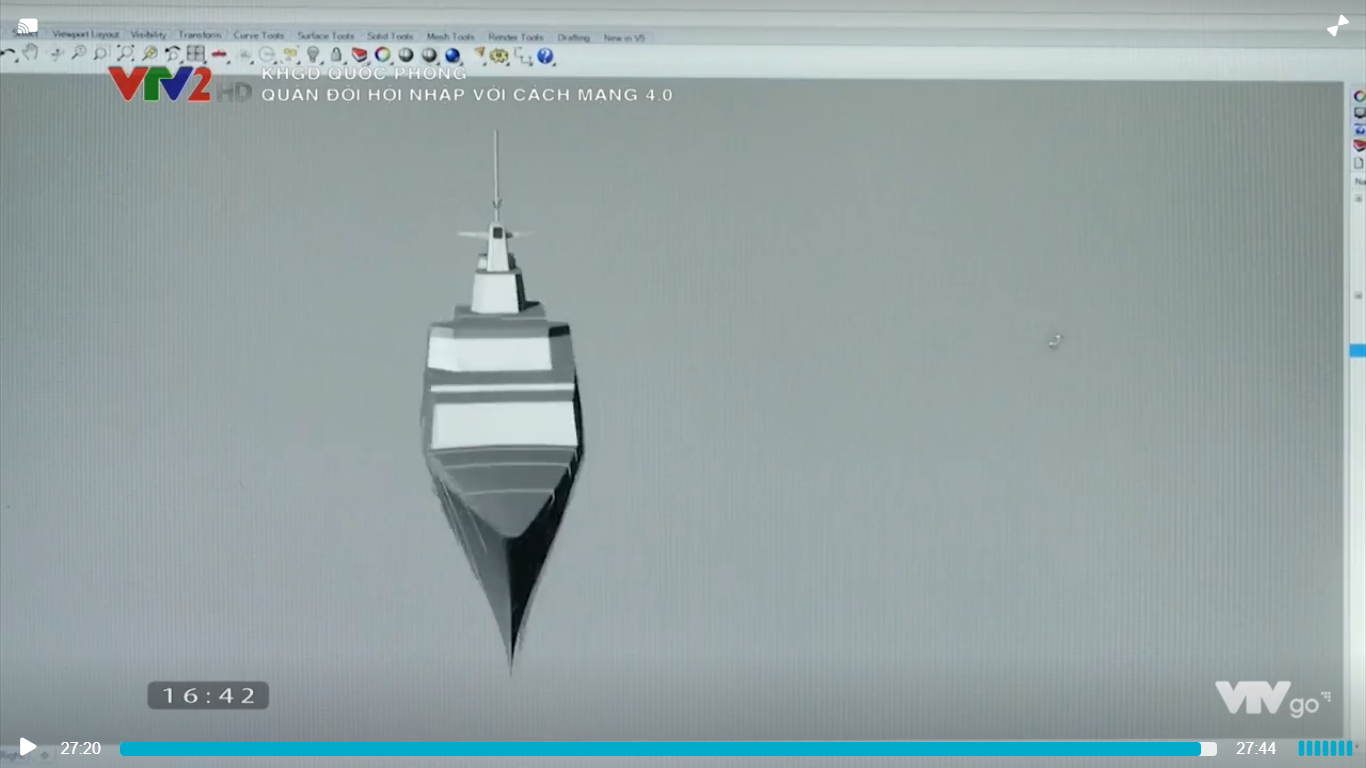Click the blue Help question mark icon
Screen dimensions: 1366x768
point(545,56)
